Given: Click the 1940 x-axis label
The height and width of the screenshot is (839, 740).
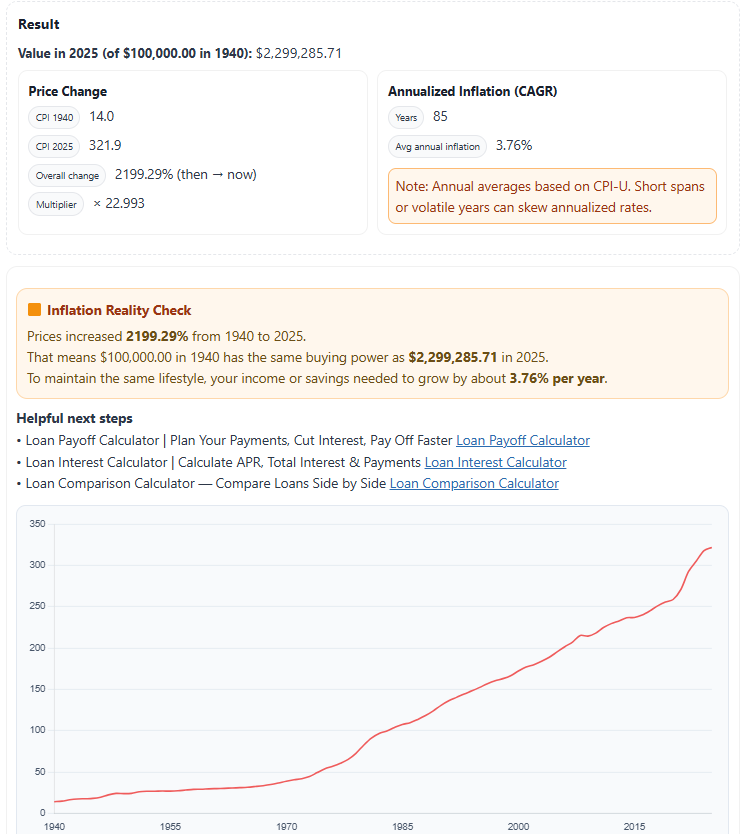Looking at the screenshot, I should 55,827.
